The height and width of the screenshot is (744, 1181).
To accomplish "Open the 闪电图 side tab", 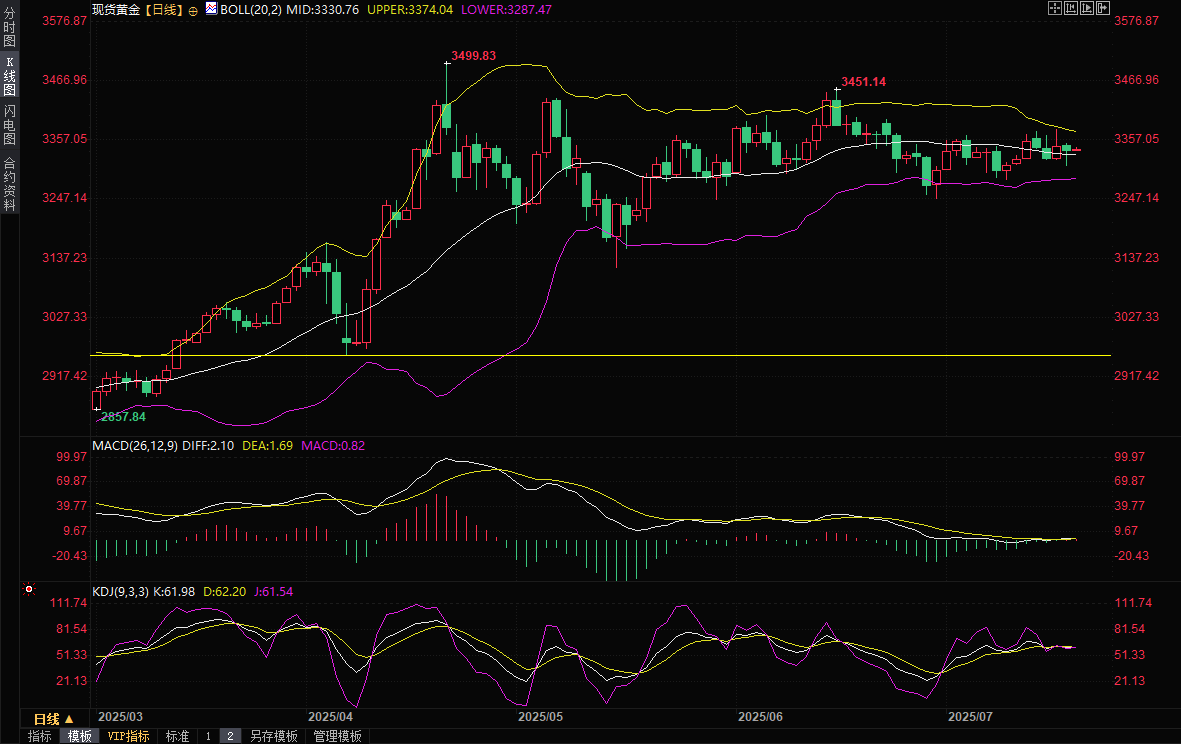I will (x=9, y=125).
